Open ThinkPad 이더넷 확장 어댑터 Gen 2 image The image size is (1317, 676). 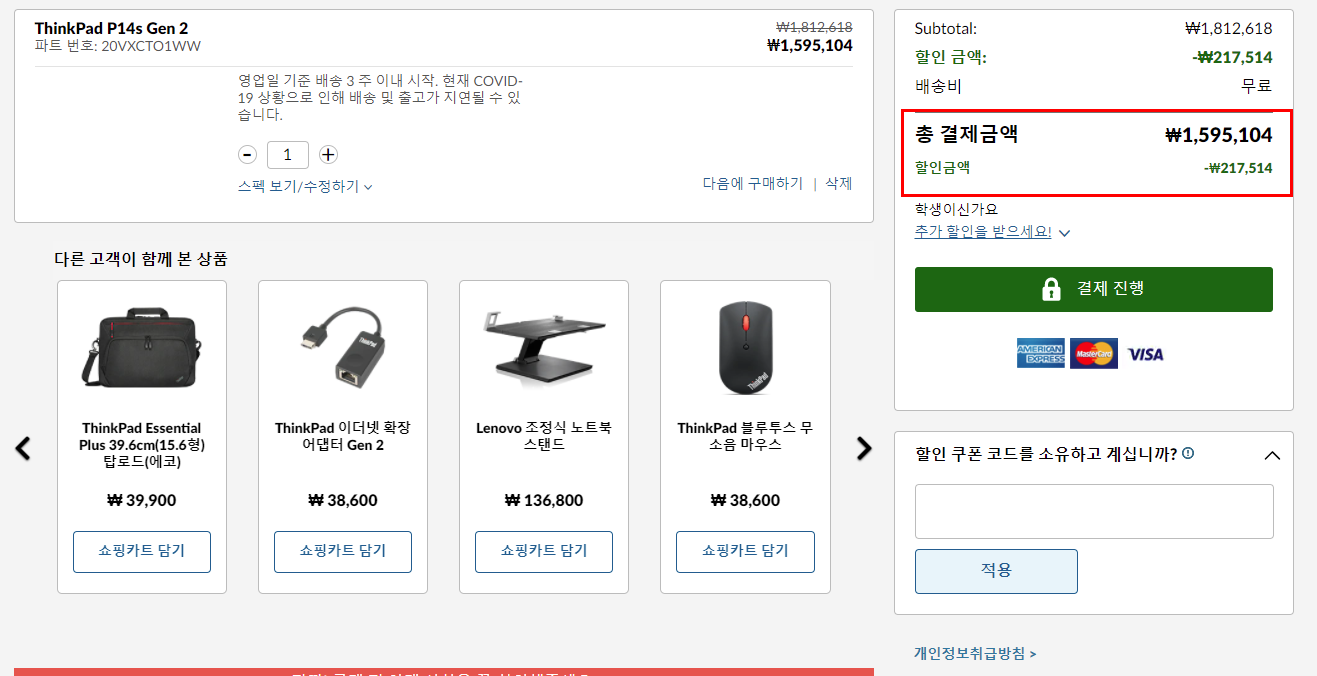(x=342, y=346)
